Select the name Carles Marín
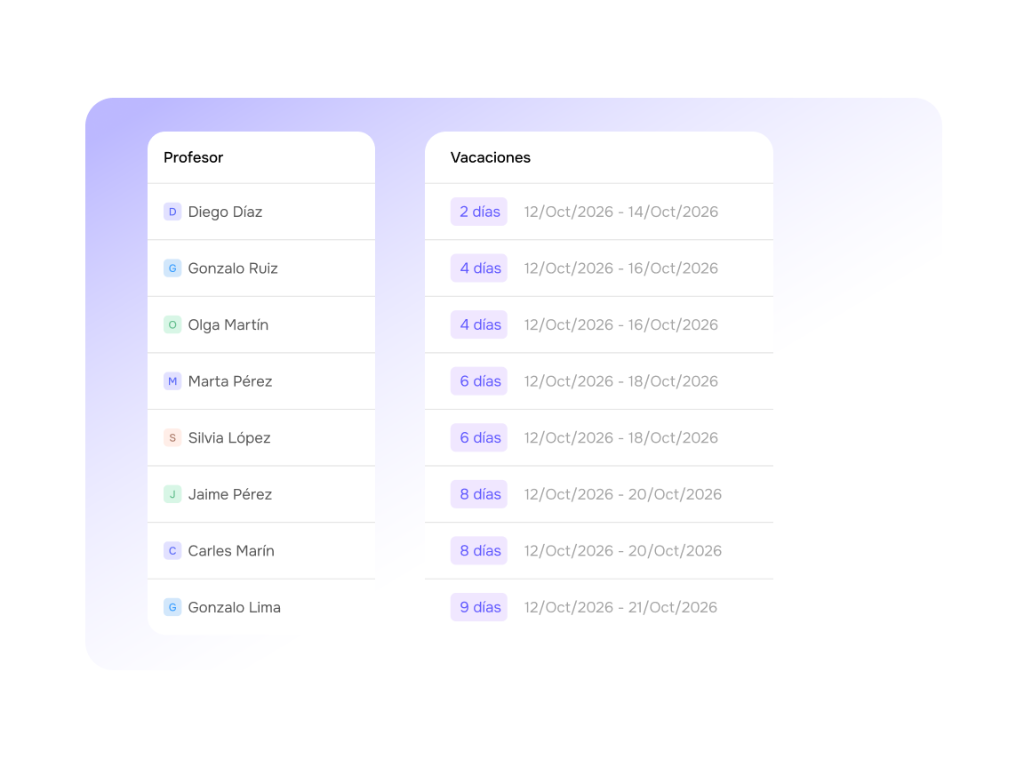Viewport: 1024px width, 768px height. 231,551
